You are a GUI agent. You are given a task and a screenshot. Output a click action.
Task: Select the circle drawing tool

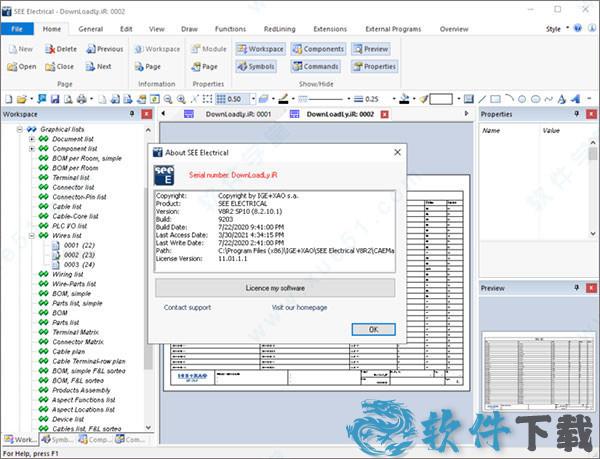coord(522,99)
